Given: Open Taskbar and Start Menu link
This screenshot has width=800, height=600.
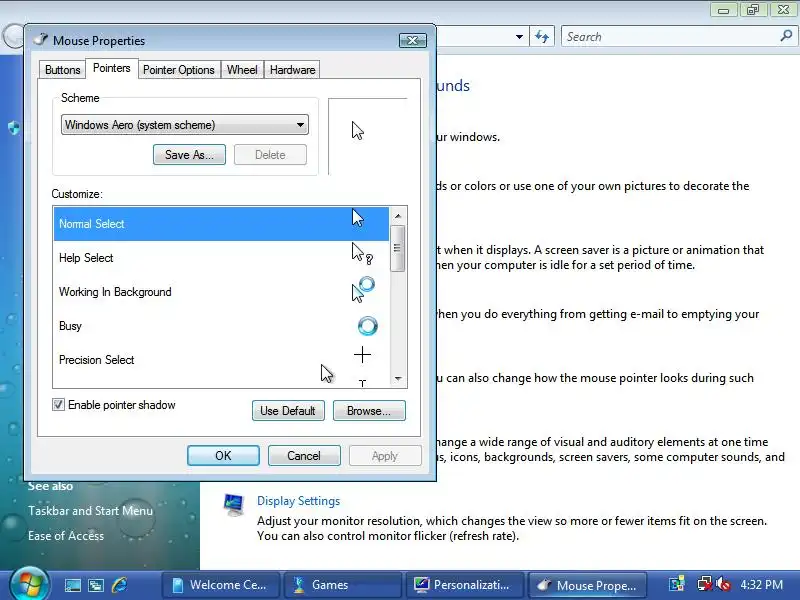Looking at the screenshot, I should (90, 511).
